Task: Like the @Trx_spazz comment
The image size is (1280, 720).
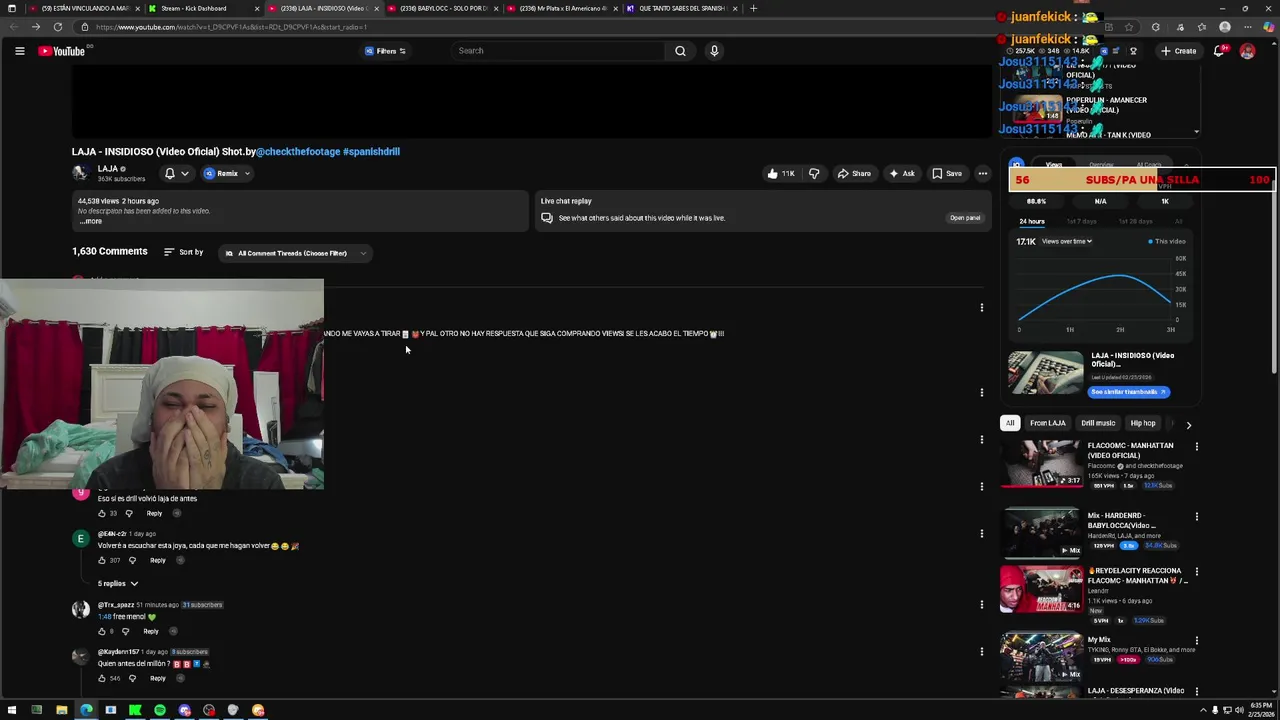Action: [102, 631]
